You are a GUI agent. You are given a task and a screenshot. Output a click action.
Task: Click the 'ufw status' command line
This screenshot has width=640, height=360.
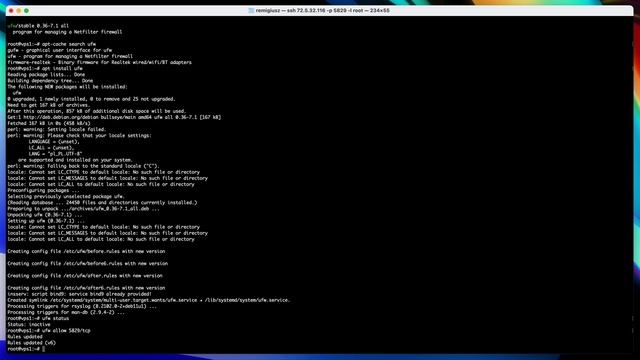(38, 318)
